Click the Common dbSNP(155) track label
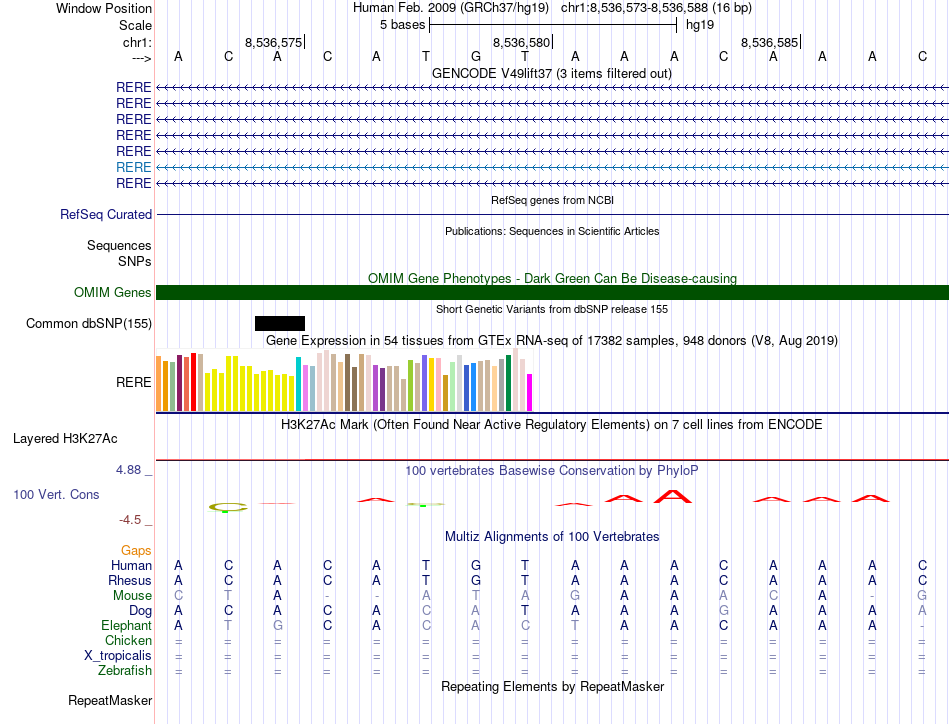 89,324
